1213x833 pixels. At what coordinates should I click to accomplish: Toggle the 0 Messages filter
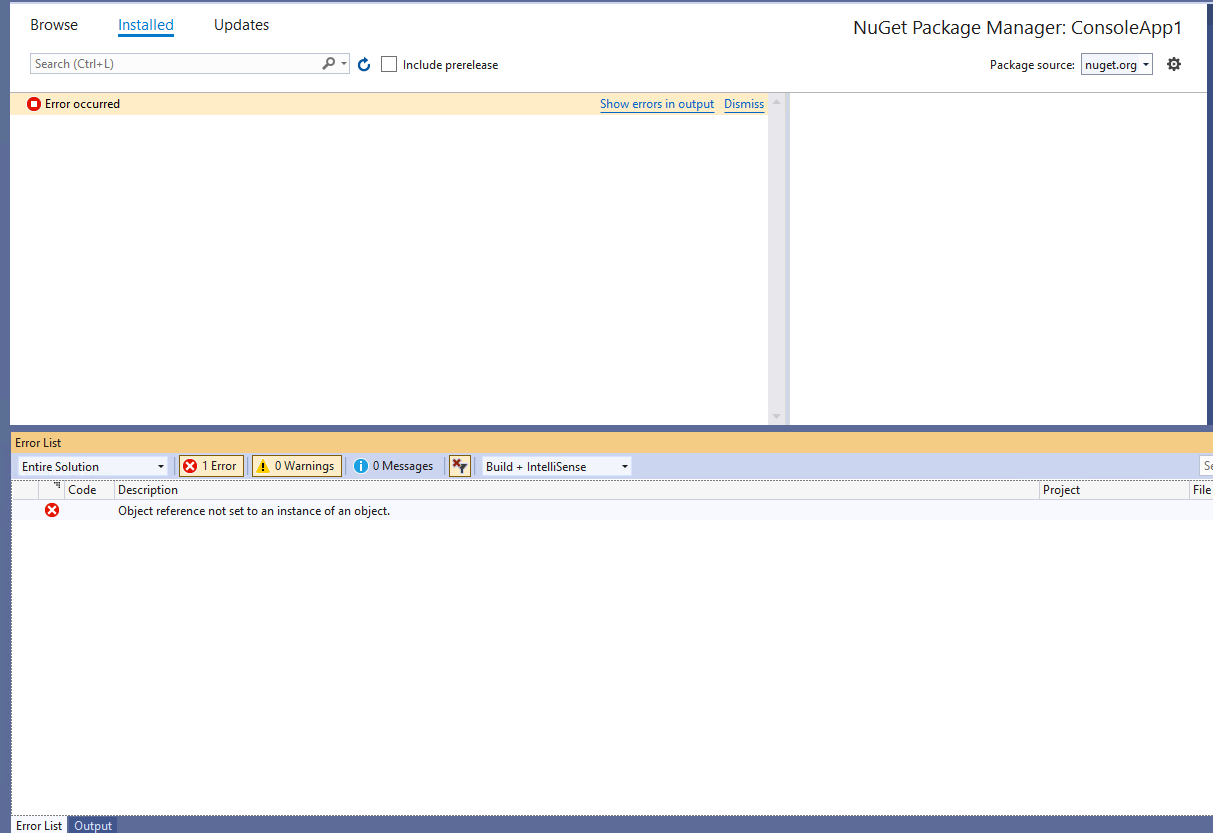(x=393, y=466)
